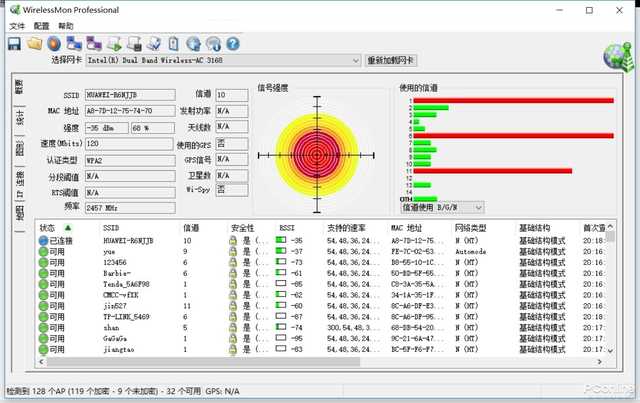This screenshot has height=403, width=640.
Task: Expand the 信道使用 B/G/N dropdown
Action: pyautogui.click(x=478, y=208)
